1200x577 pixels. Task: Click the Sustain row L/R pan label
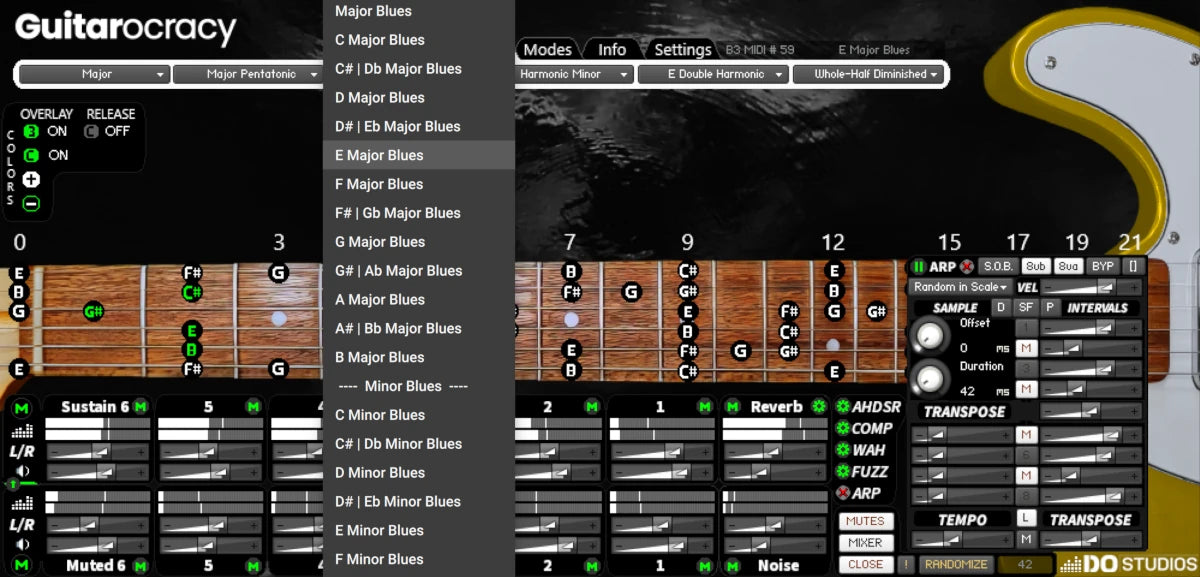tap(21, 452)
